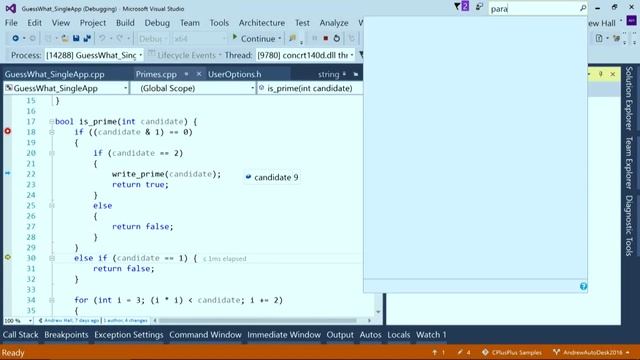Close the yellow-header tool window
640x360 pixels.
click(613, 74)
